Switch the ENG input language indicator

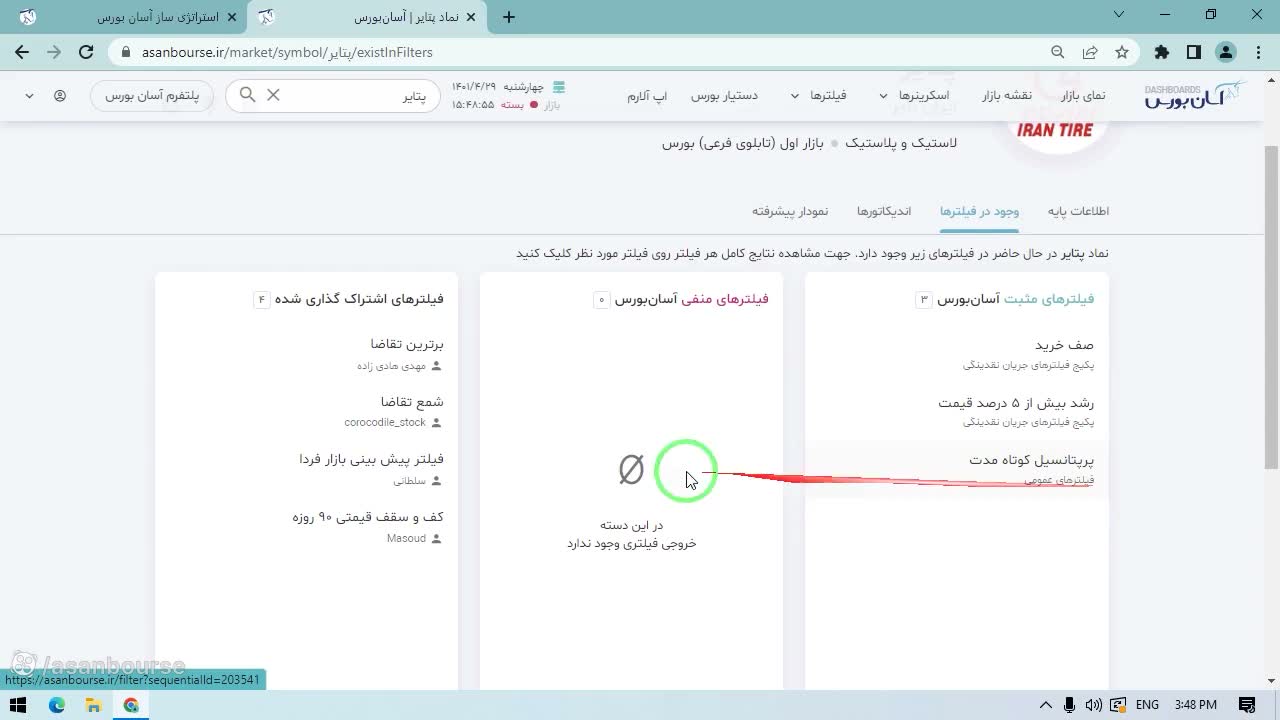pos(1147,705)
